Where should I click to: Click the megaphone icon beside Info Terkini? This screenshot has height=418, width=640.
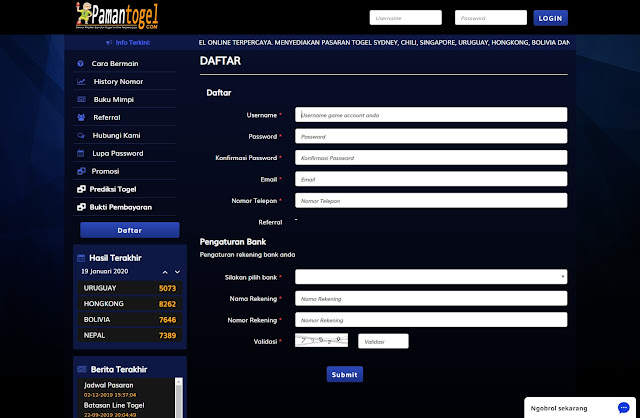(x=109, y=42)
